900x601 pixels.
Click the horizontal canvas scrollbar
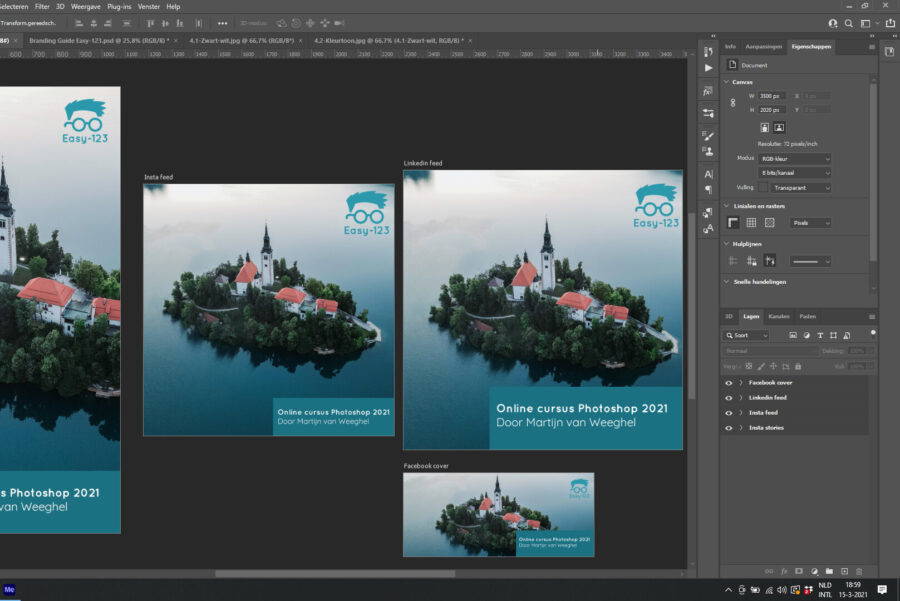click(335, 573)
